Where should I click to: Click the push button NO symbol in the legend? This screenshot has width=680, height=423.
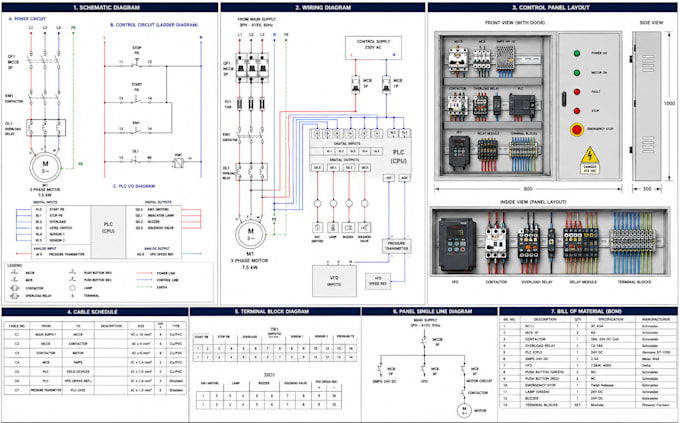click(x=72, y=272)
